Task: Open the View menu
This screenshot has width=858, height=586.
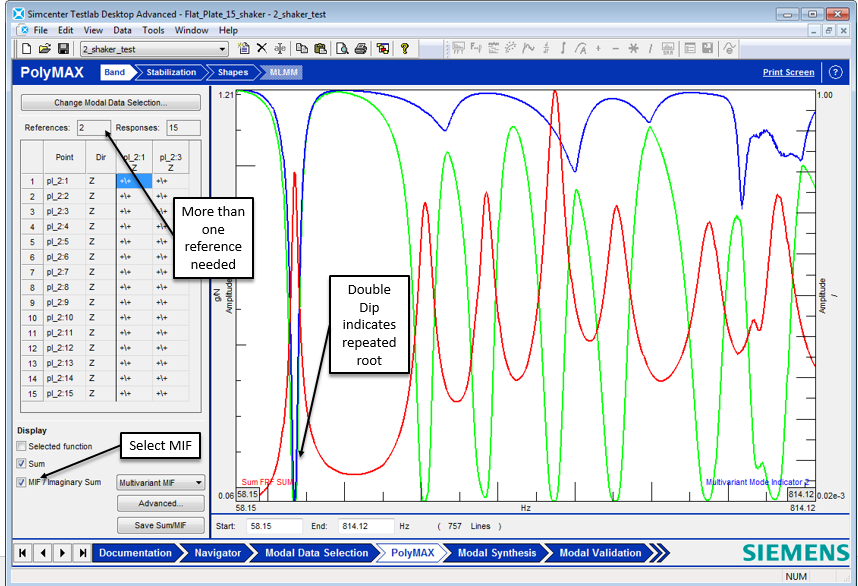Action: coord(93,31)
